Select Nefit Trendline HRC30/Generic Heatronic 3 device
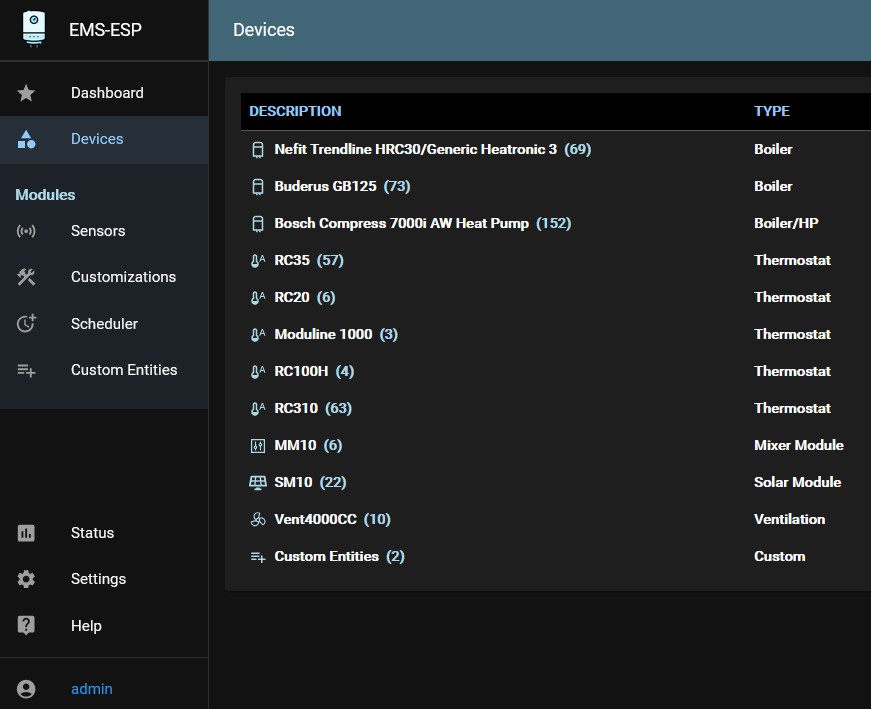The width and height of the screenshot is (871, 709). (x=555, y=149)
